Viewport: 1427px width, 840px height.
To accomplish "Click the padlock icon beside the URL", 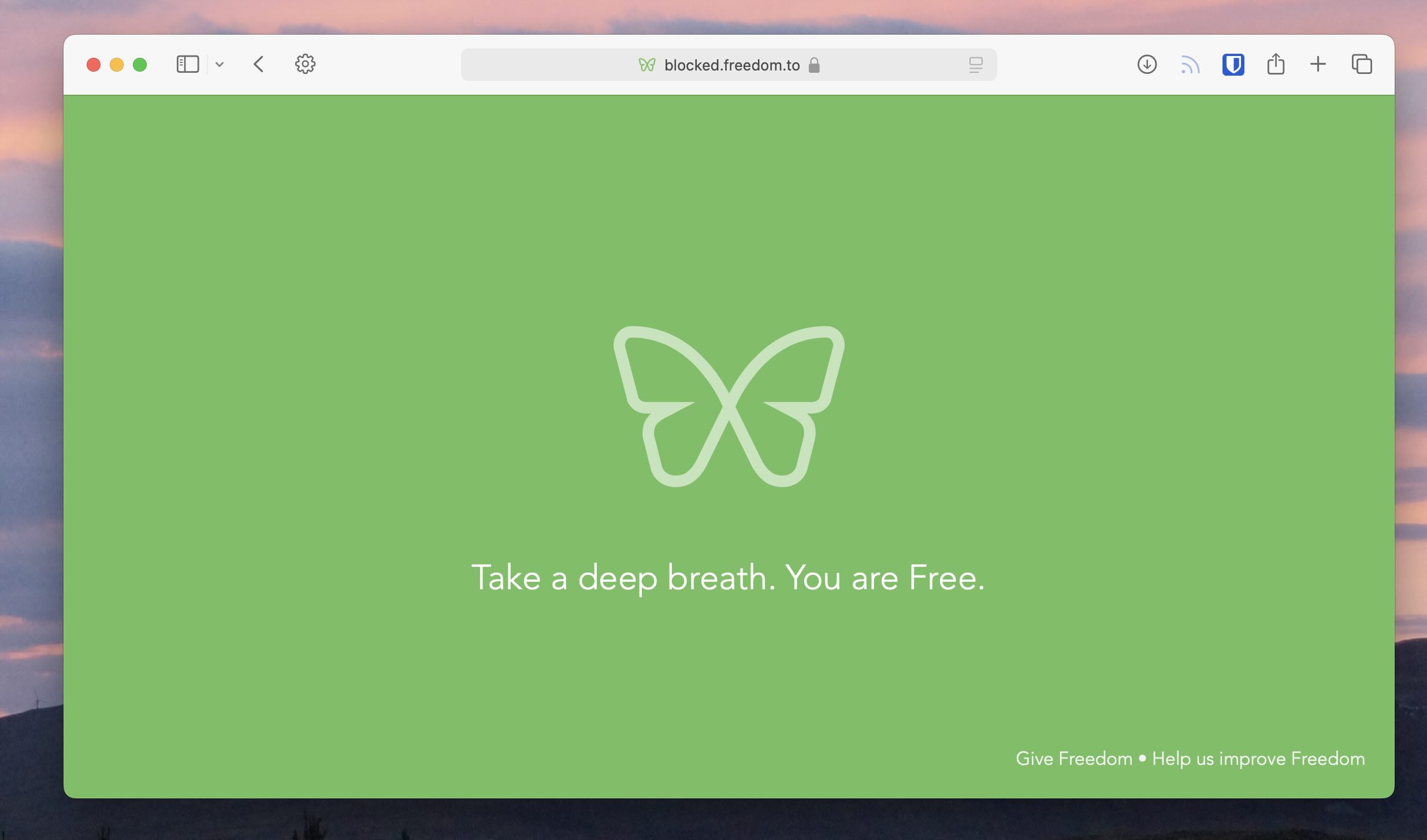I will tap(814, 65).
